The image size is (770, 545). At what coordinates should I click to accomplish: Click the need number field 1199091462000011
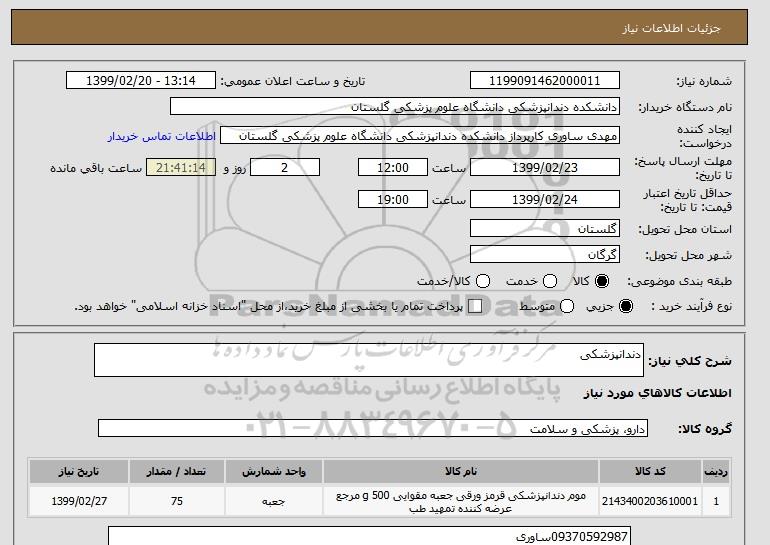545,81
